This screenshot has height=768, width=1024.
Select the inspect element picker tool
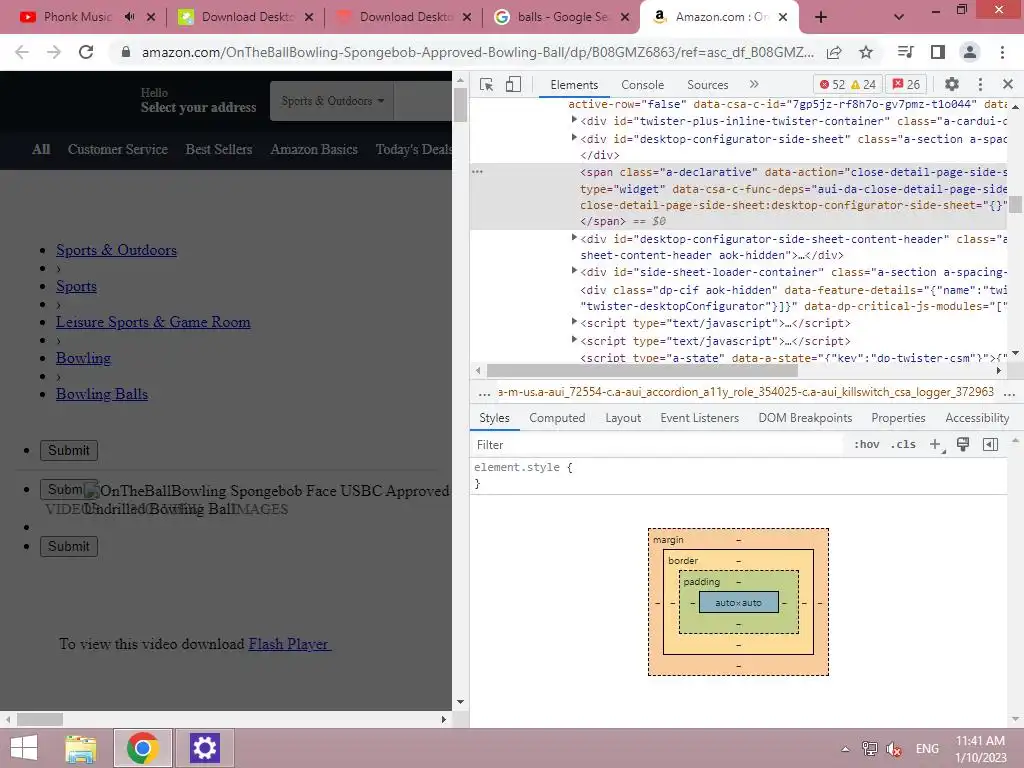486,84
